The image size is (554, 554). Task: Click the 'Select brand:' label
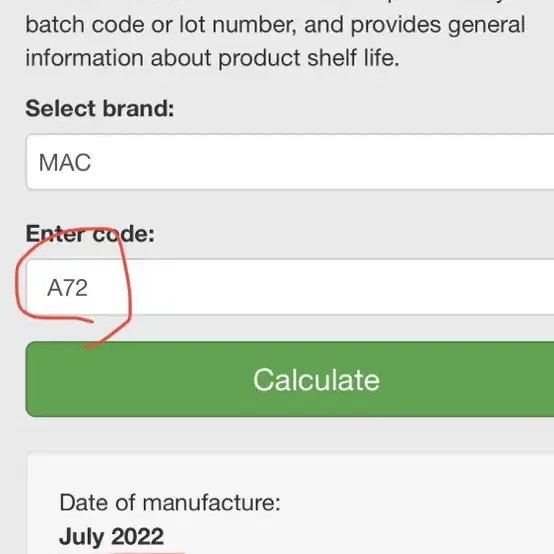[100, 108]
